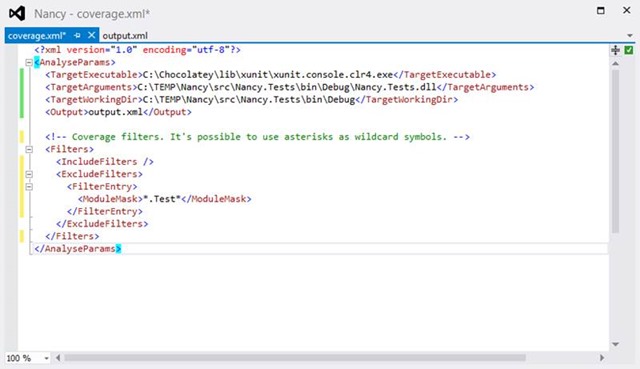Collapse the AnalyseParams node
The height and width of the screenshot is (369, 640).
click(29, 62)
